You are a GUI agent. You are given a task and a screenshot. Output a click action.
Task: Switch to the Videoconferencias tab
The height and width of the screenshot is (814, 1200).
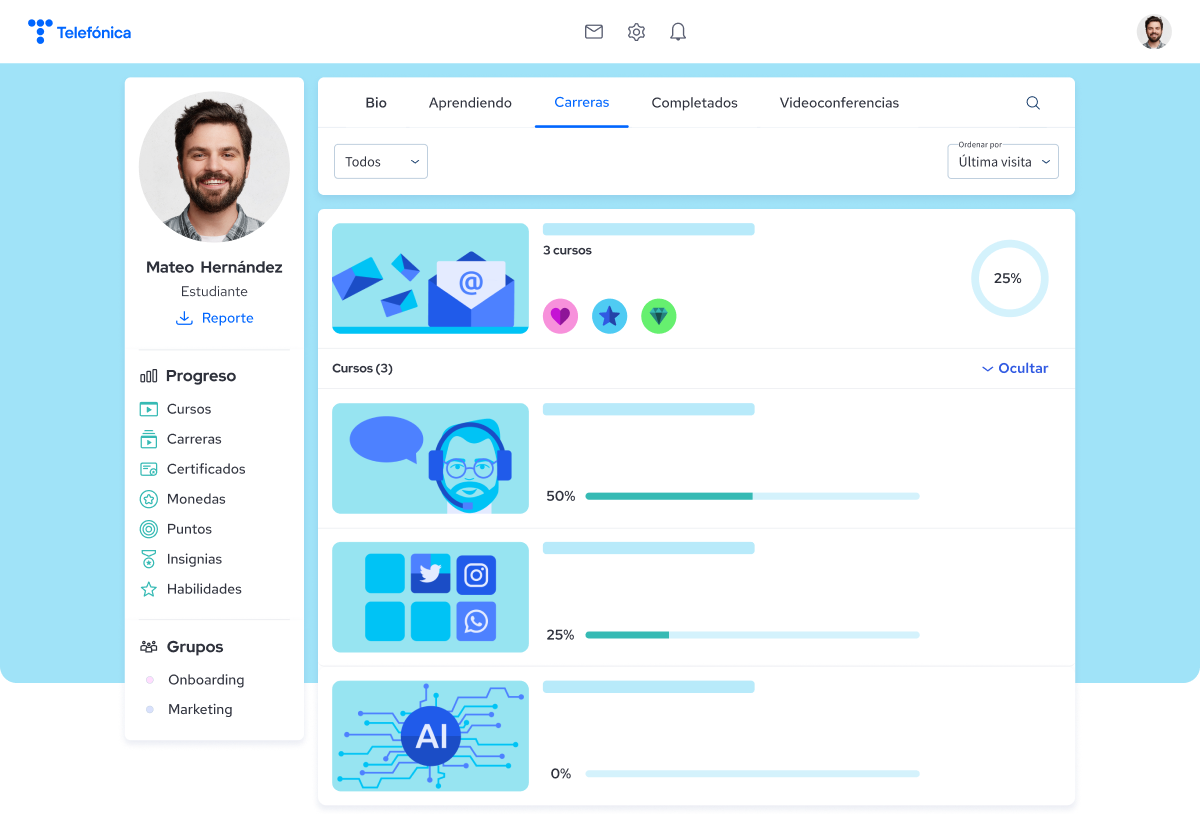click(x=839, y=103)
